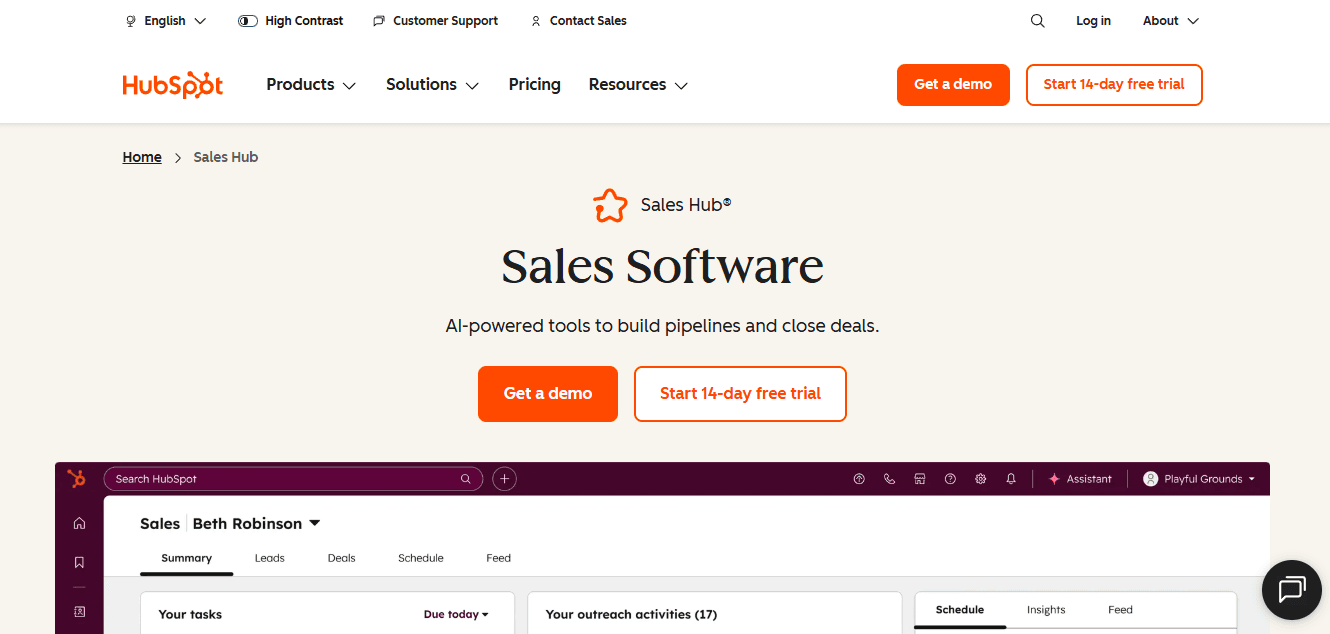
Task: Open settings gear in dashboard toolbar
Action: point(980,478)
